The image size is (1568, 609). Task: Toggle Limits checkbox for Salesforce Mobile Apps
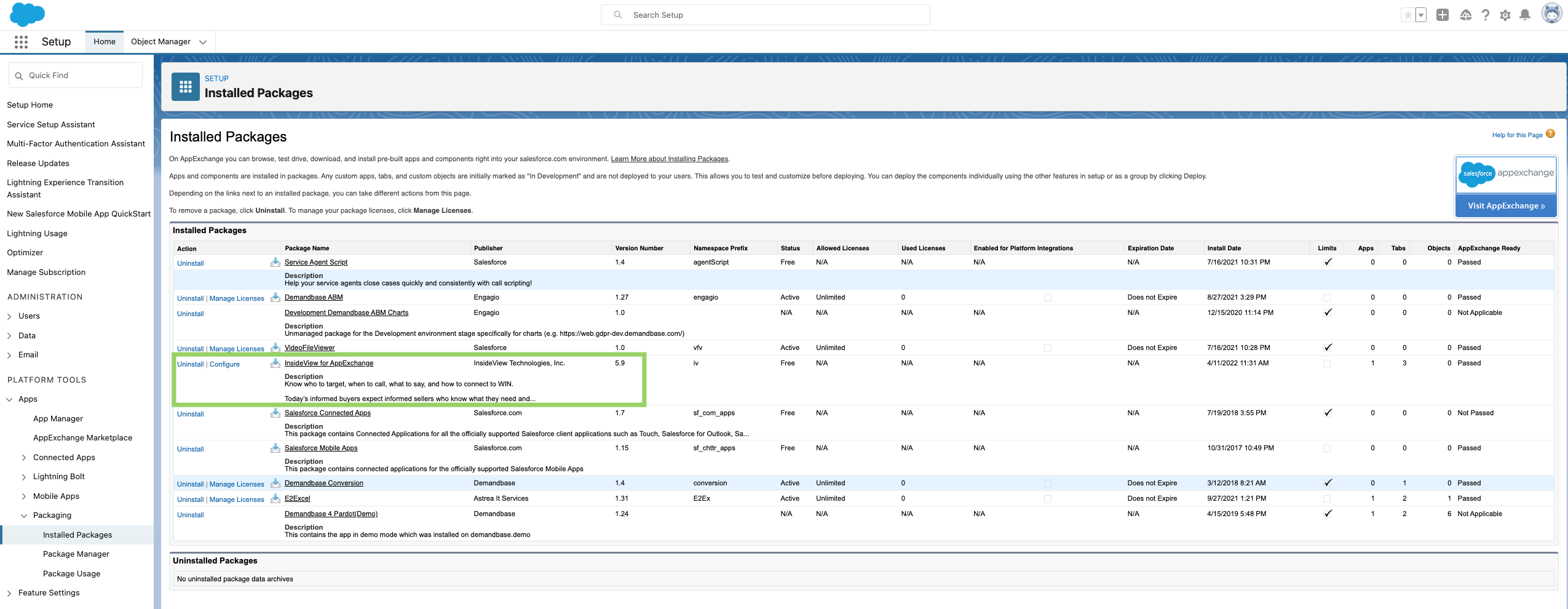coord(1327,448)
